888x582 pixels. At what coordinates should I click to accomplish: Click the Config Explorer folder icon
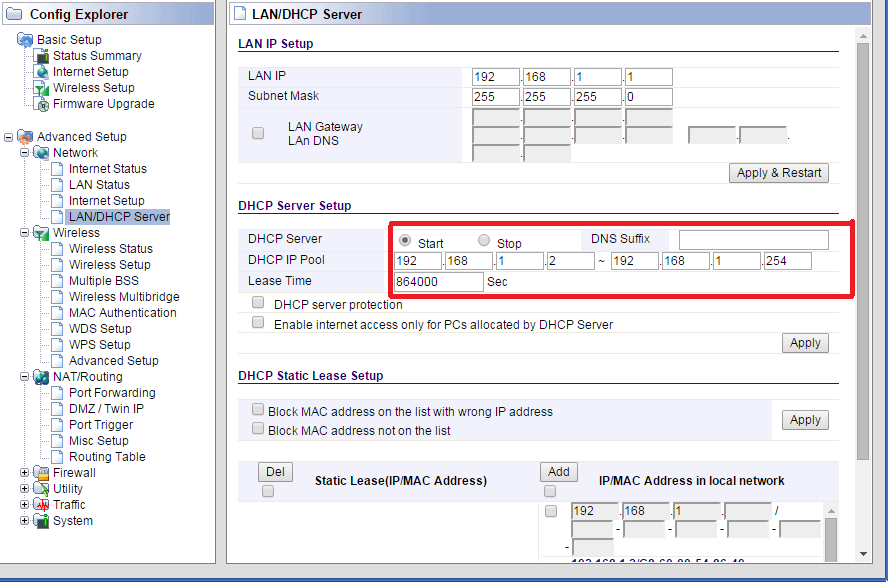pos(14,14)
